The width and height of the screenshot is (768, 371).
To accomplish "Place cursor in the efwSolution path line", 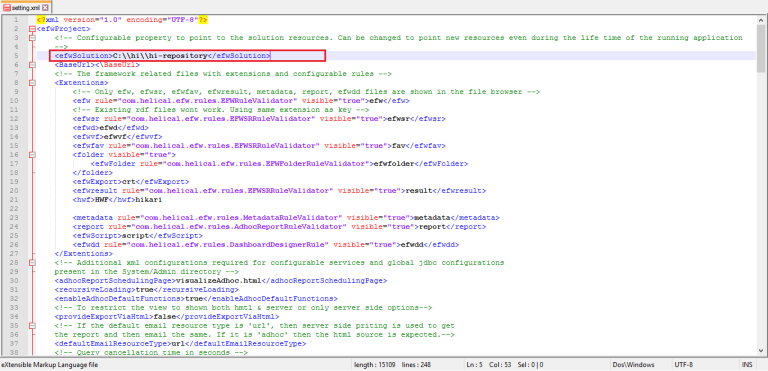I will tap(162, 56).
